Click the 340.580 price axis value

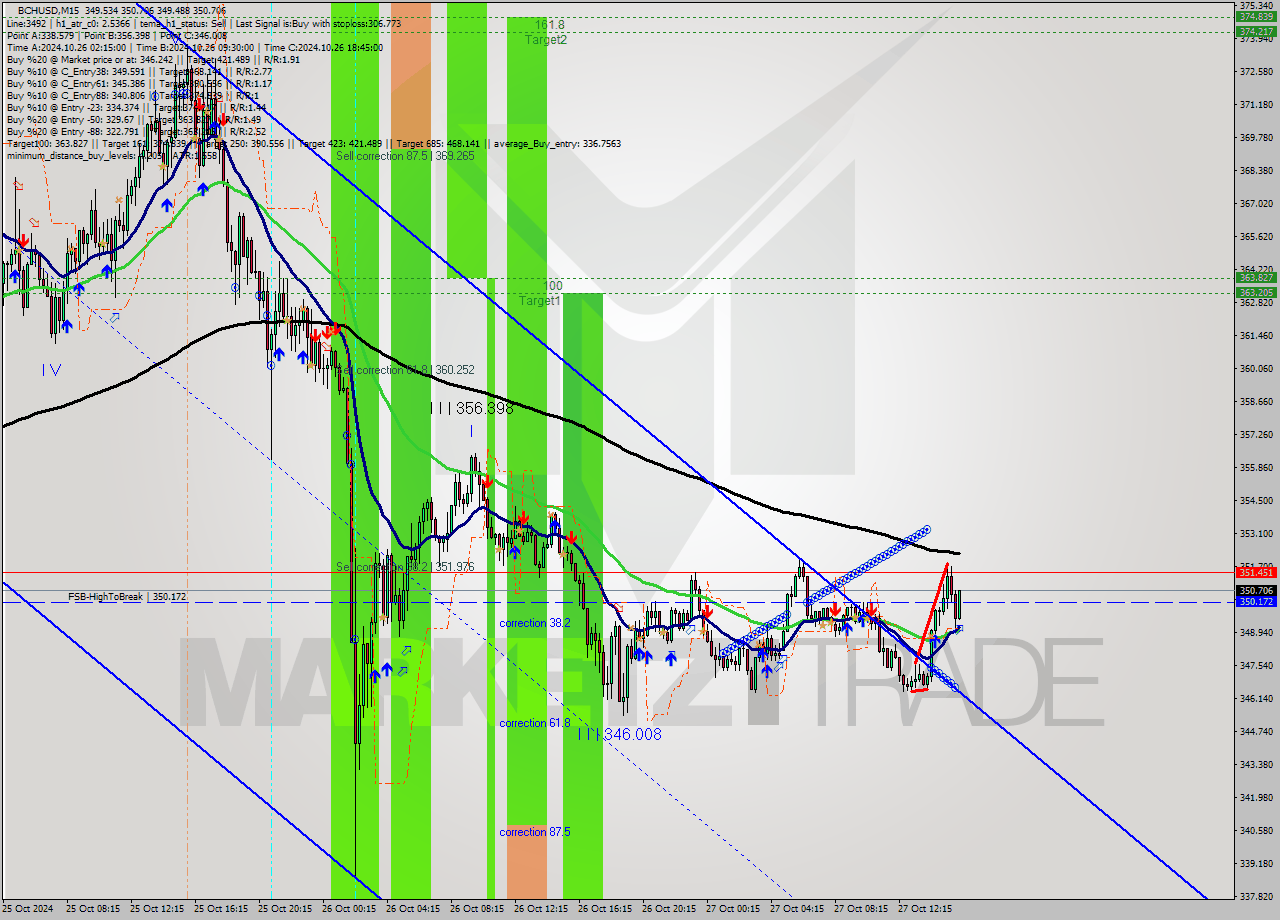pyautogui.click(x=1256, y=831)
